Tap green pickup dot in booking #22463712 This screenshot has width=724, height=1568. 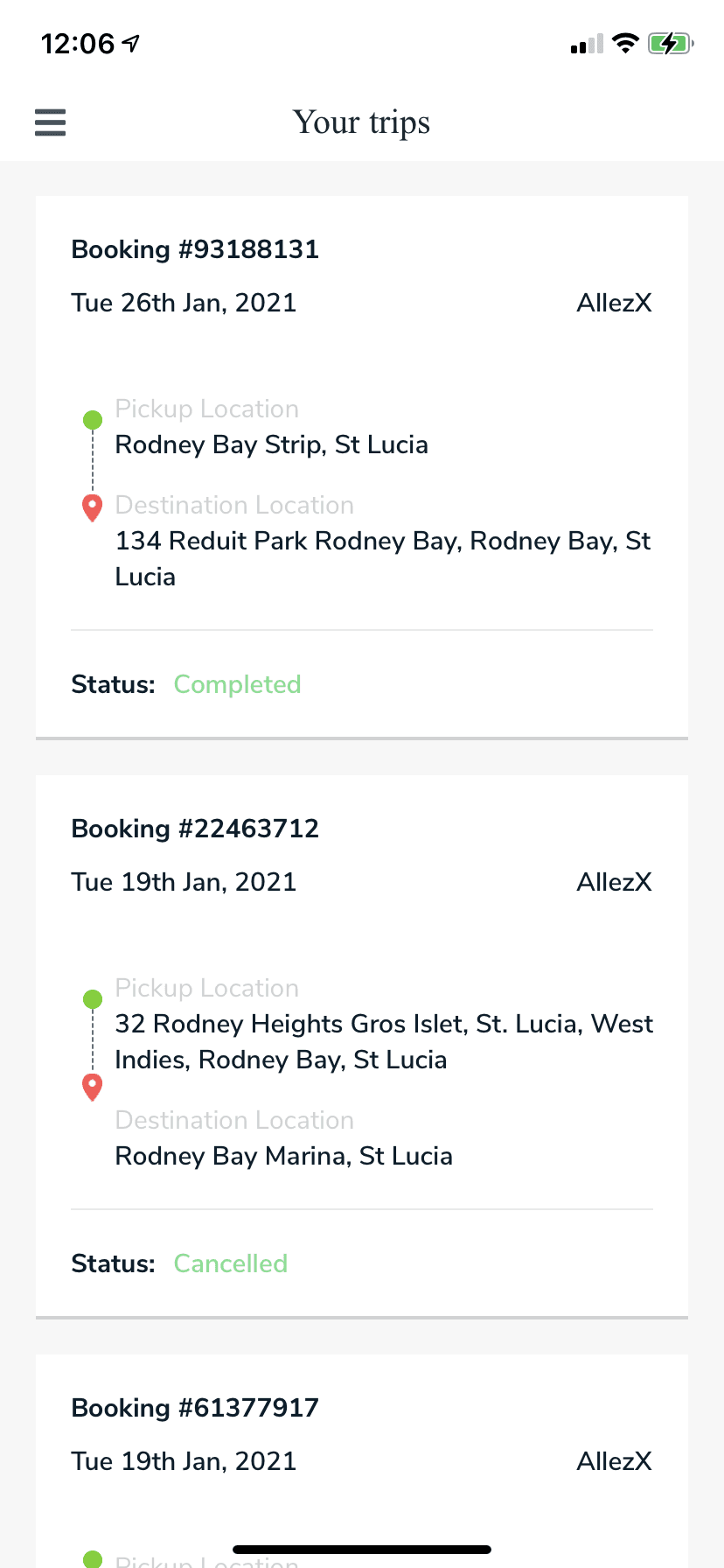point(93,999)
